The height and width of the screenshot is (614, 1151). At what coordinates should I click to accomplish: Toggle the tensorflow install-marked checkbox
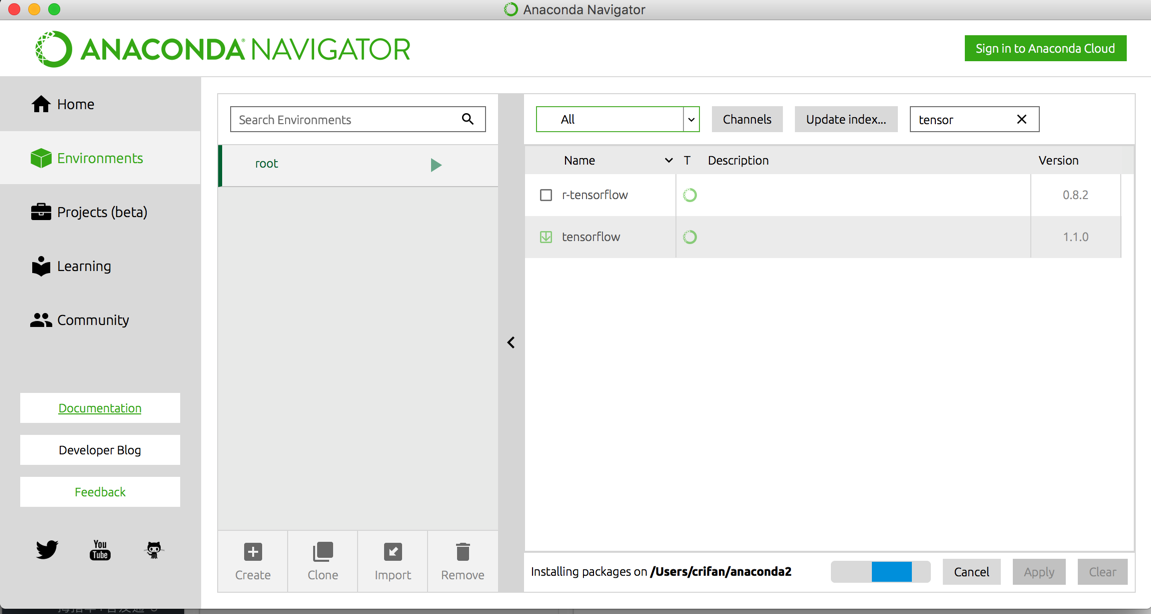click(x=545, y=237)
